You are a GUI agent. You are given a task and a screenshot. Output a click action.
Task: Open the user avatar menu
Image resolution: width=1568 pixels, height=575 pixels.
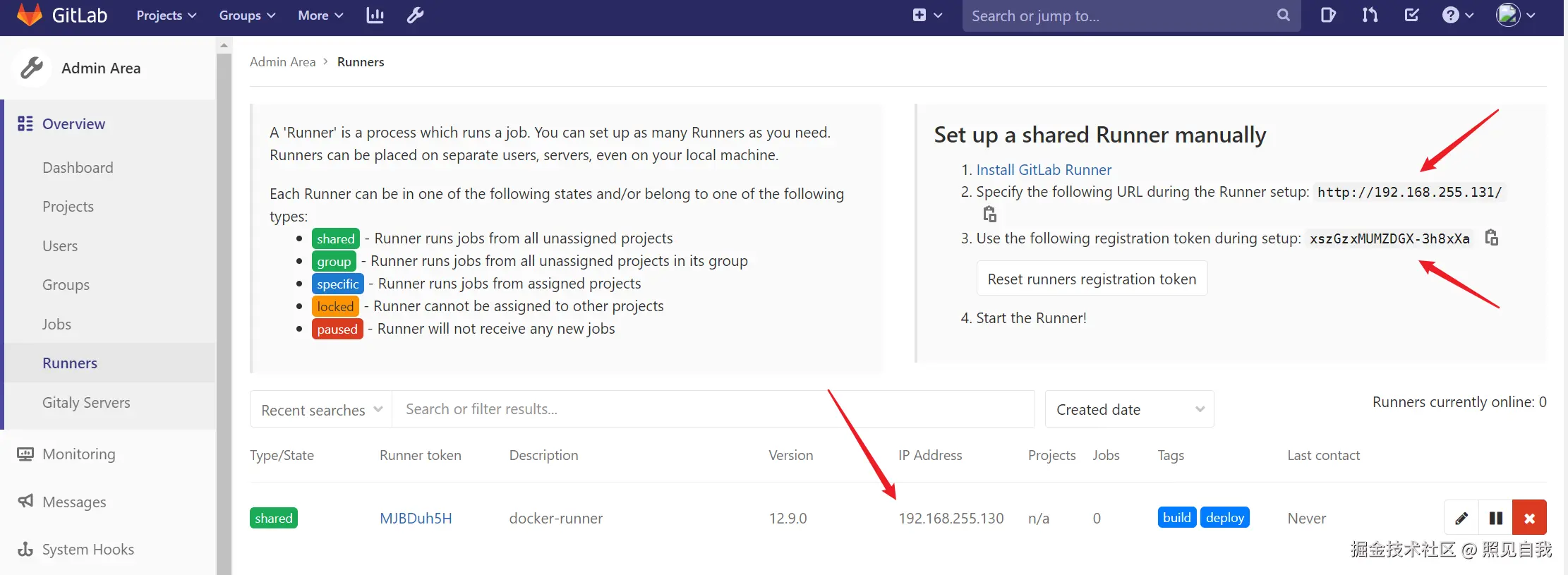[1515, 16]
